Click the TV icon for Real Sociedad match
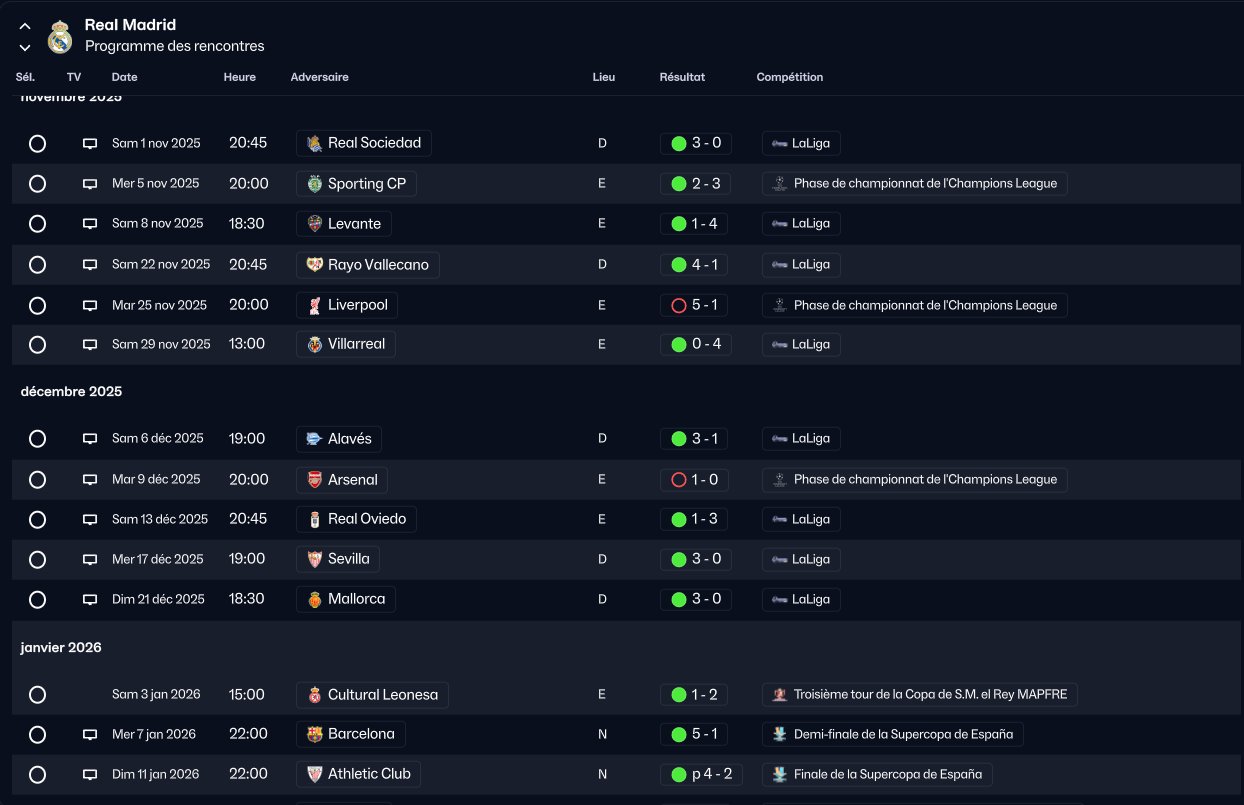Screen dimensions: 1244x805 pyautogui.click(x=90, y=144)
